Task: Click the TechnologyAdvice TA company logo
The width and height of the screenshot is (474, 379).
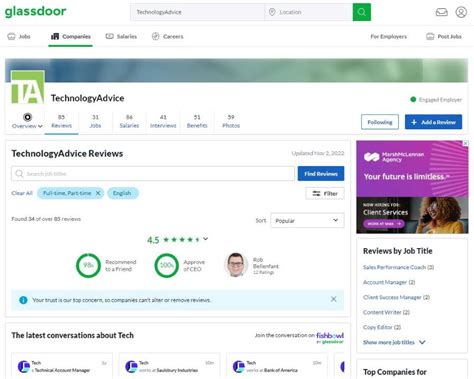Action: click(28, 87)
